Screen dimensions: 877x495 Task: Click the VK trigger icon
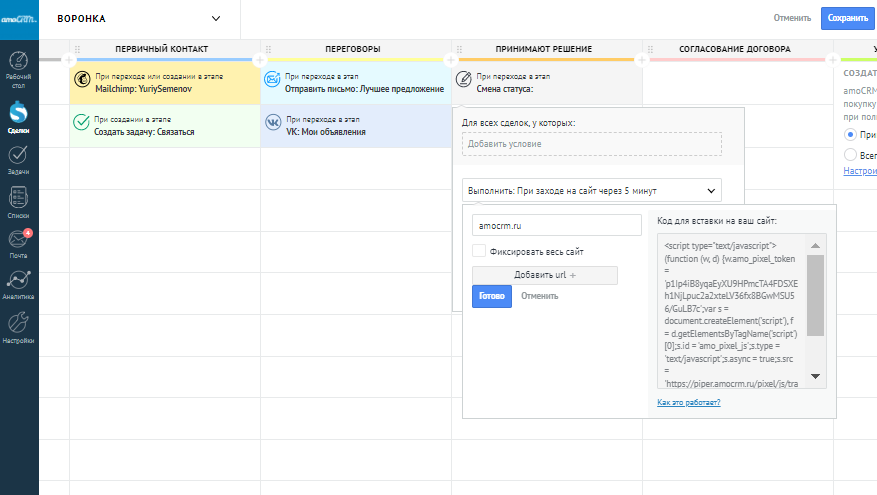273,124
